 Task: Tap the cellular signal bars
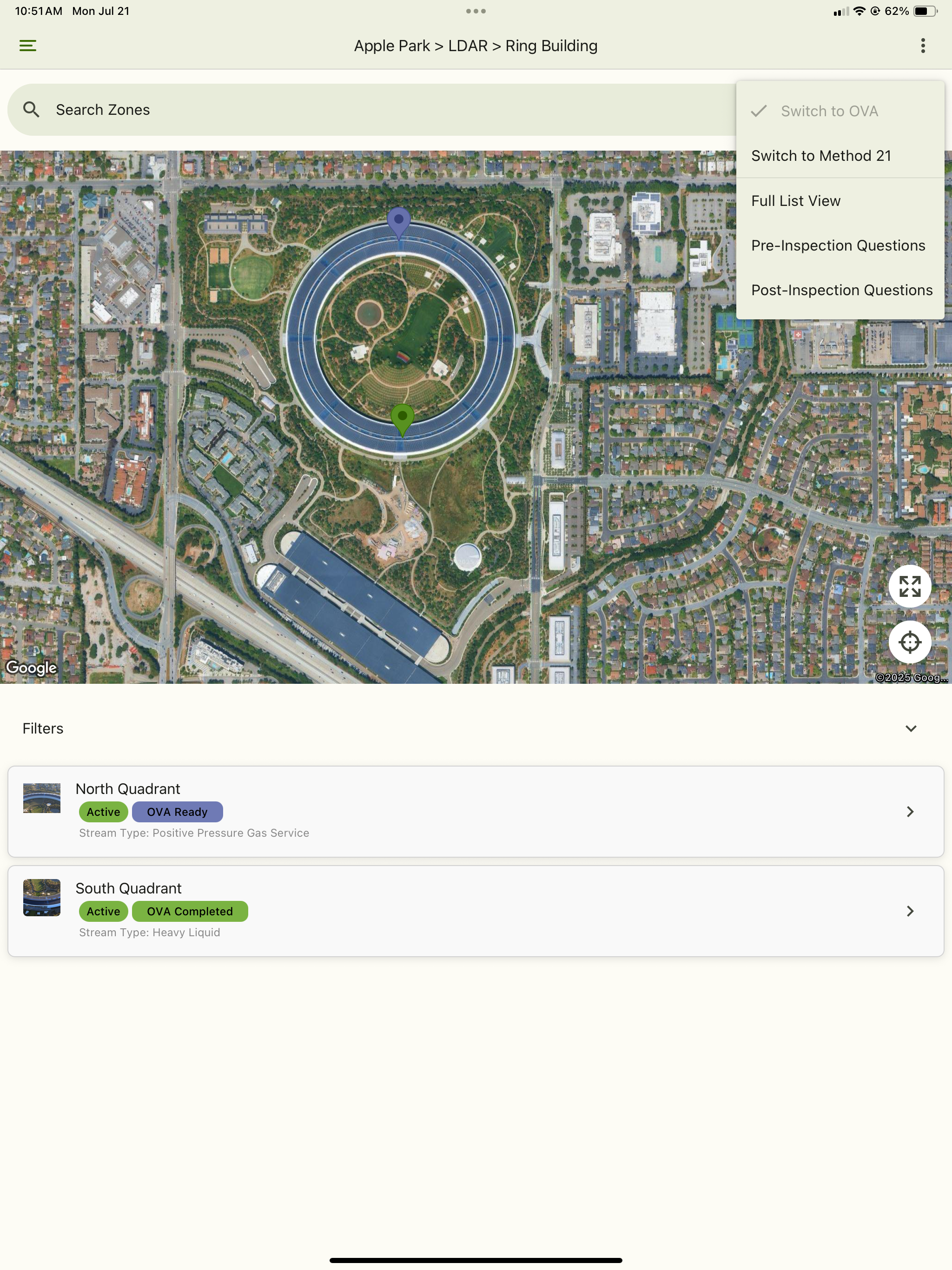coord(841,12)
